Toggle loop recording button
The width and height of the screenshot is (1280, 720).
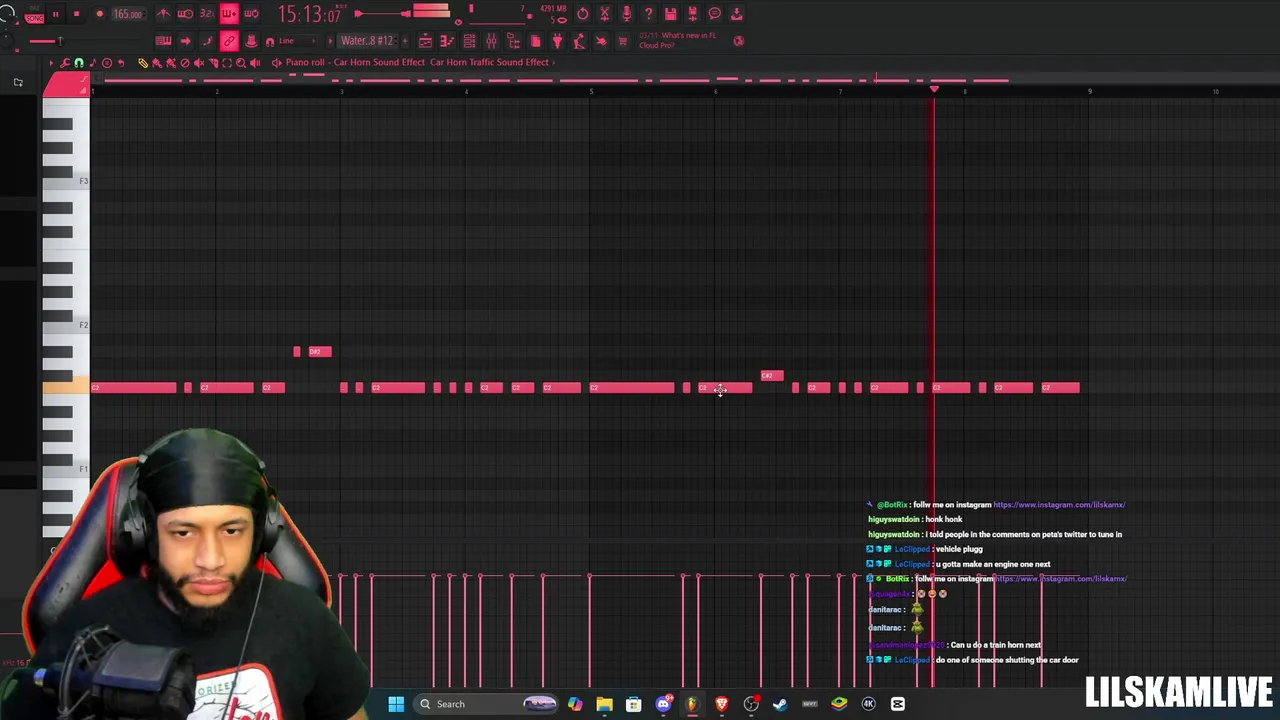(251, 14)
